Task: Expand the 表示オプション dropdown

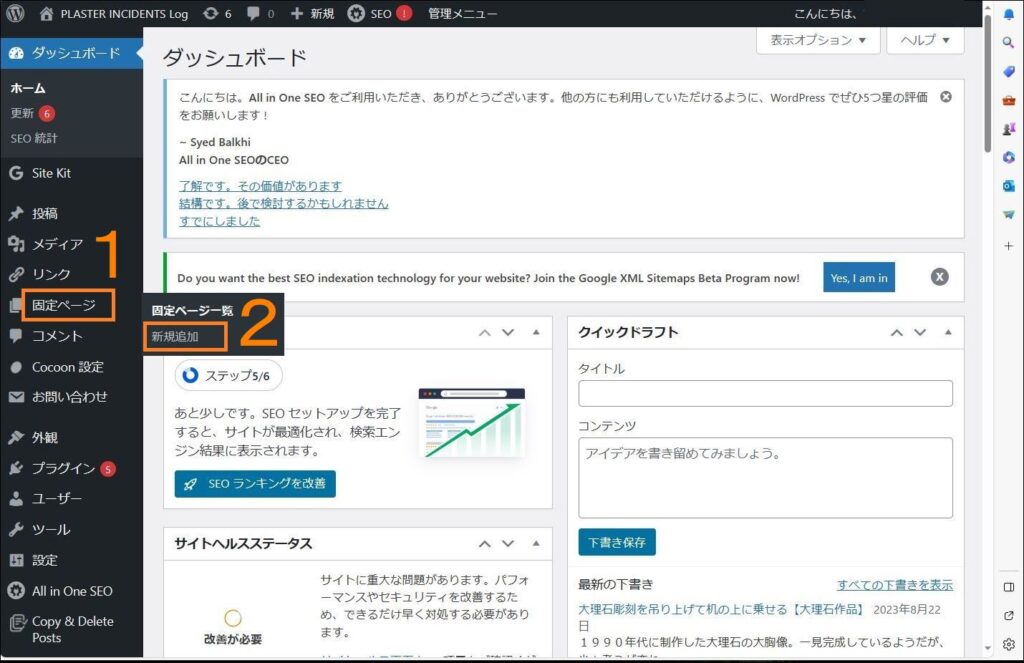Action: tap(818, 40)
